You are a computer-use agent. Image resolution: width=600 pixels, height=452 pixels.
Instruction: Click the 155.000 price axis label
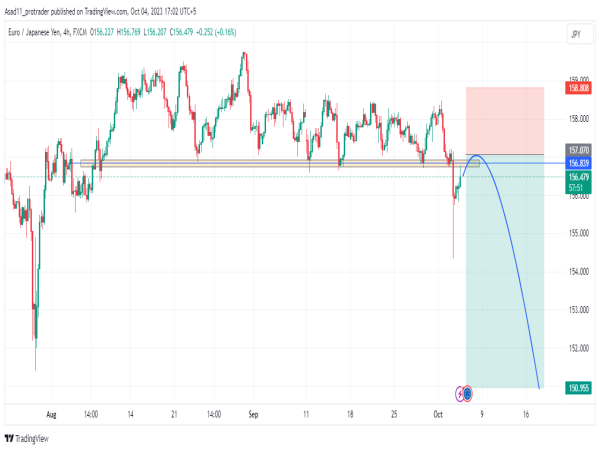pyautogui.click(x=579, y=233)
